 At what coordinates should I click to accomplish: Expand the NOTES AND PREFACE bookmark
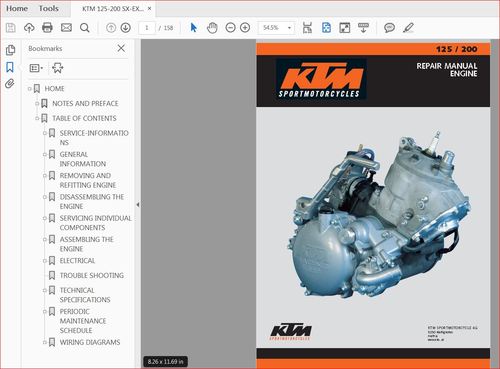point(37,103)
